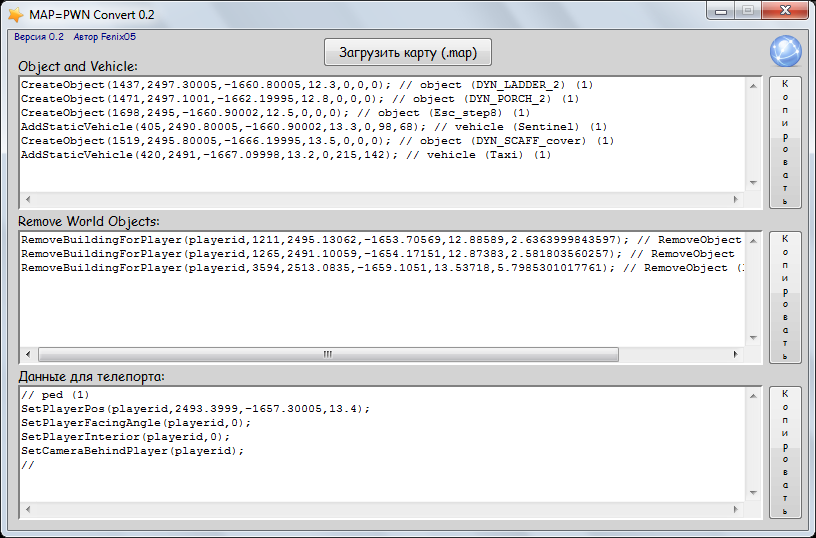Copy the Данные для телепорта output

[785, 452]
